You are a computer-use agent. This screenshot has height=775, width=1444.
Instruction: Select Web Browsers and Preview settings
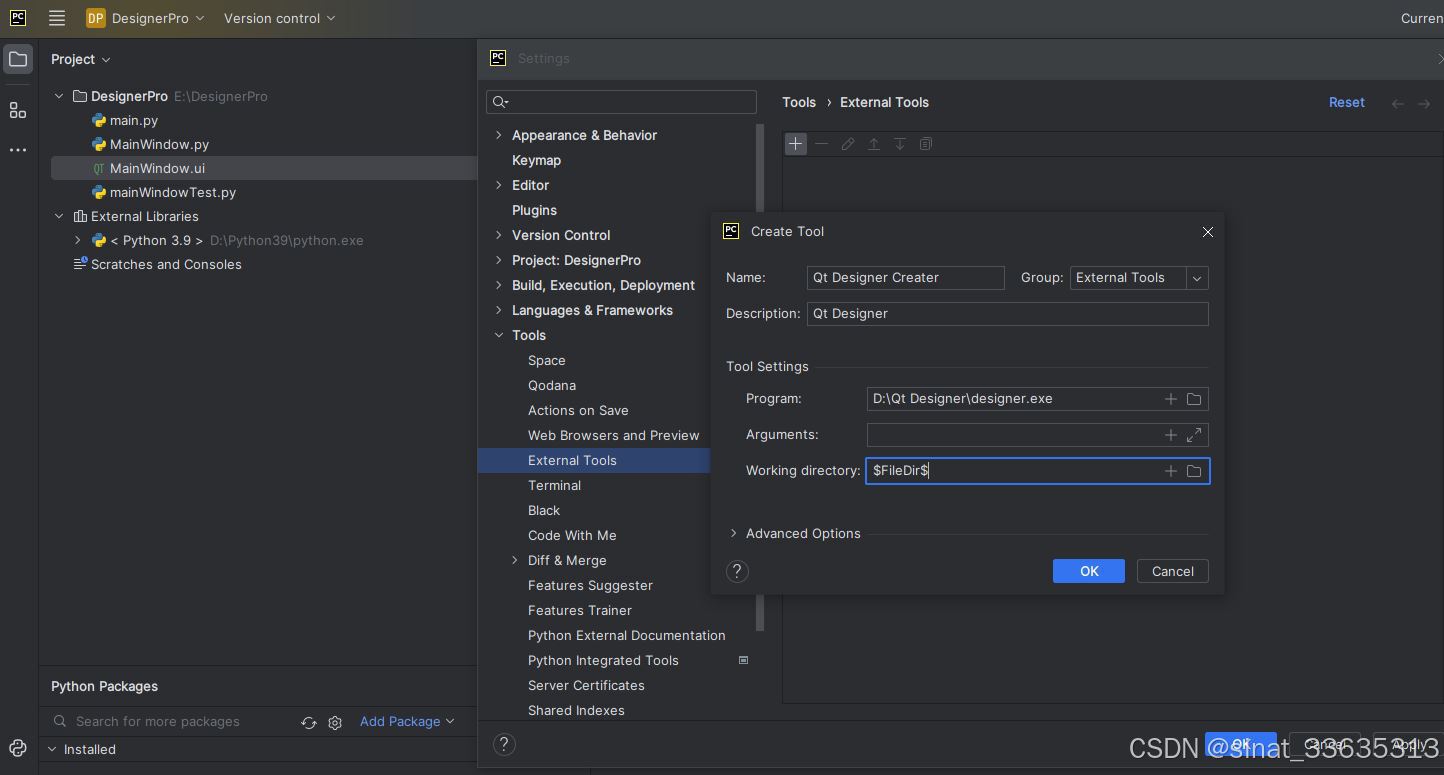613,435
